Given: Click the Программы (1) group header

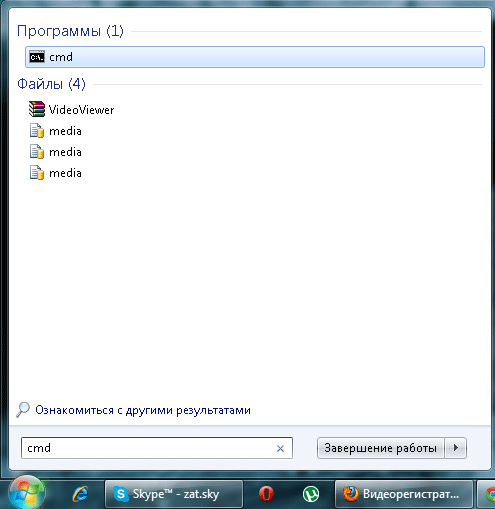Looking at the screenshot, I should point(70,31).
